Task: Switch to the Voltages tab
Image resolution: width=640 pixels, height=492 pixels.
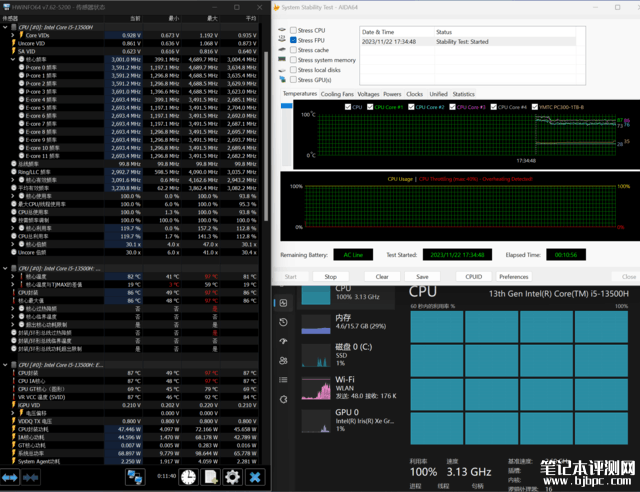Action: [368, 94]
